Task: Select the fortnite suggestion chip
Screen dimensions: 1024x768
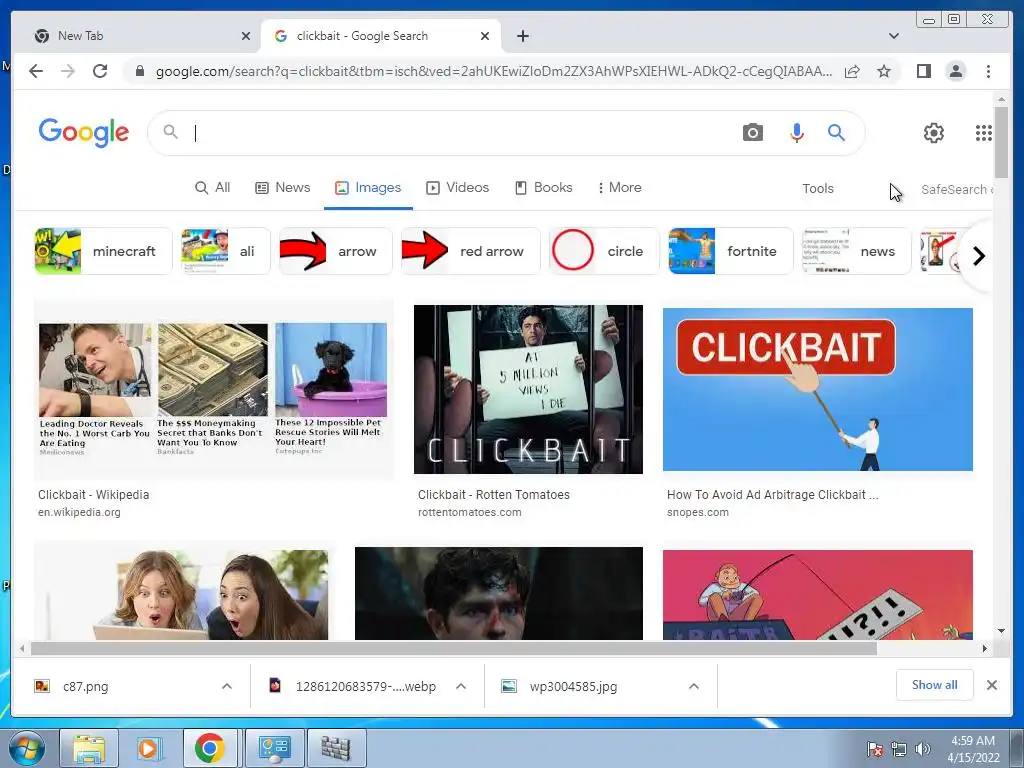Action: coord(731,251)
